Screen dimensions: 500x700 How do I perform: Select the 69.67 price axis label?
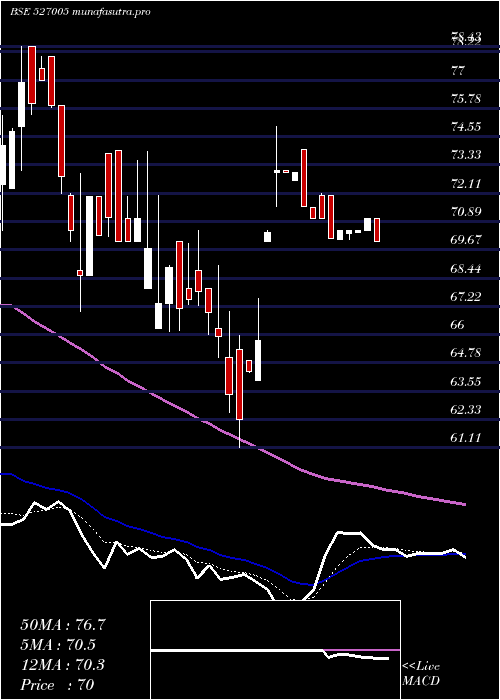tap(466, 240)
